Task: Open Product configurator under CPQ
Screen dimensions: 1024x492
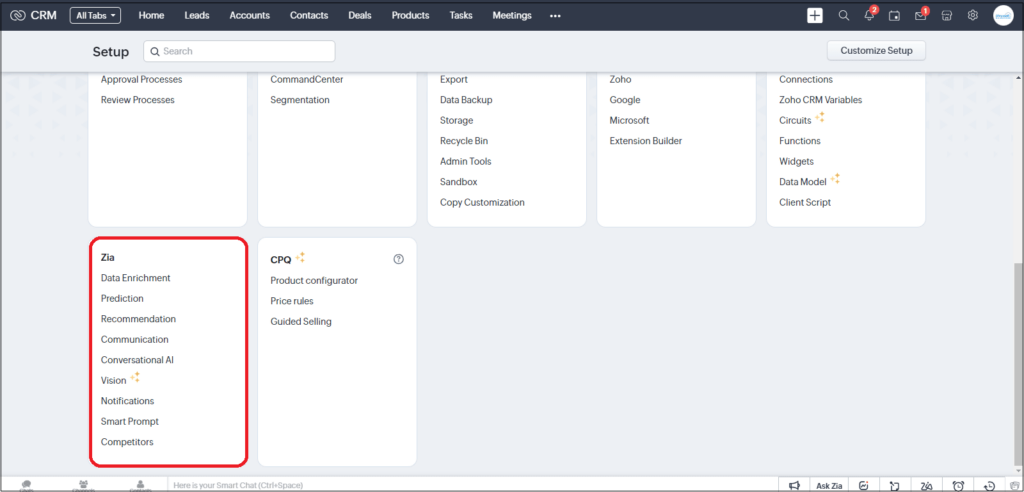Action: (314, 280)
